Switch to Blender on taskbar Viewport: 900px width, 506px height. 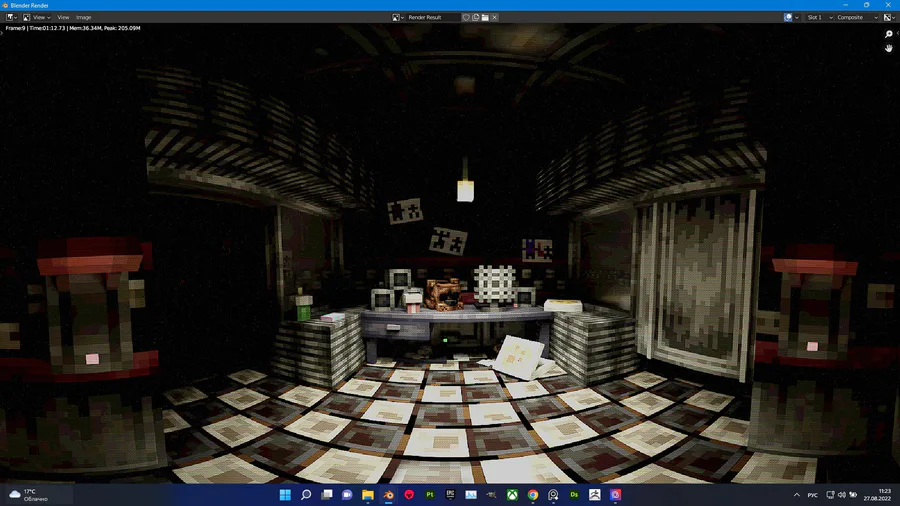point(389,495)
